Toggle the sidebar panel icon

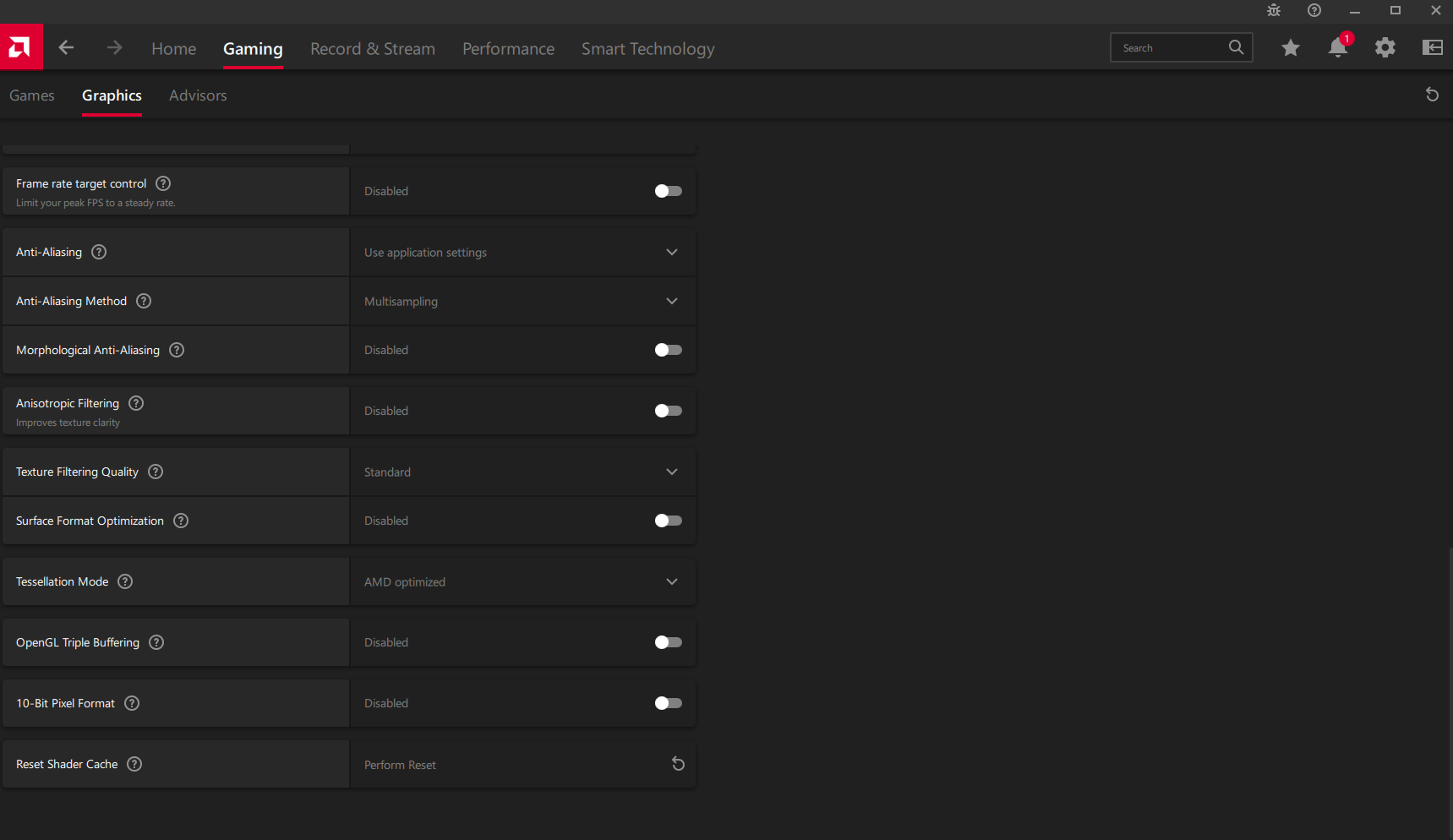point(1432,48)
